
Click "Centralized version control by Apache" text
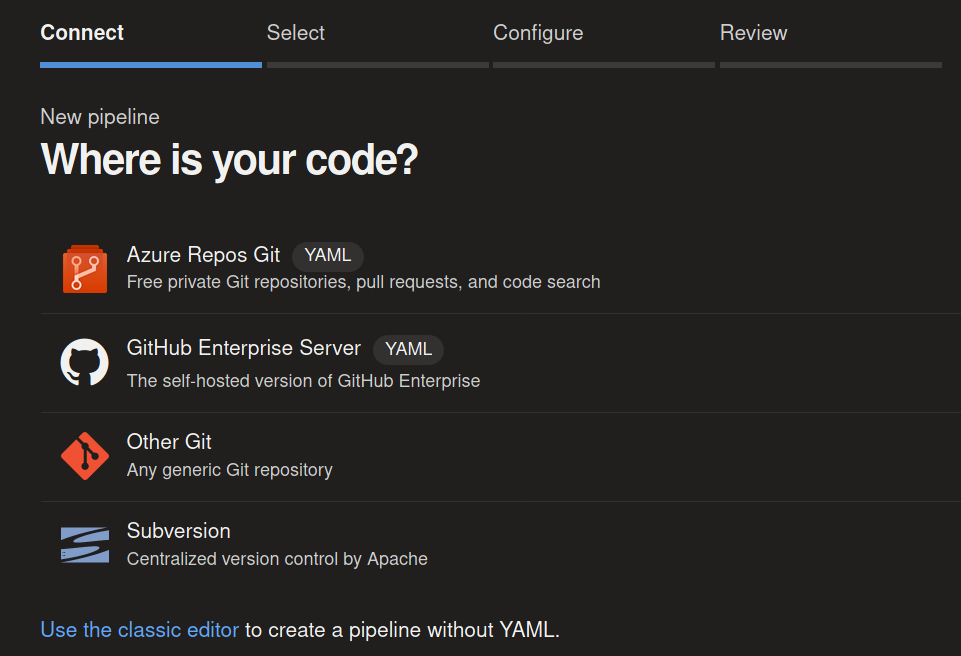click(277, 559)
